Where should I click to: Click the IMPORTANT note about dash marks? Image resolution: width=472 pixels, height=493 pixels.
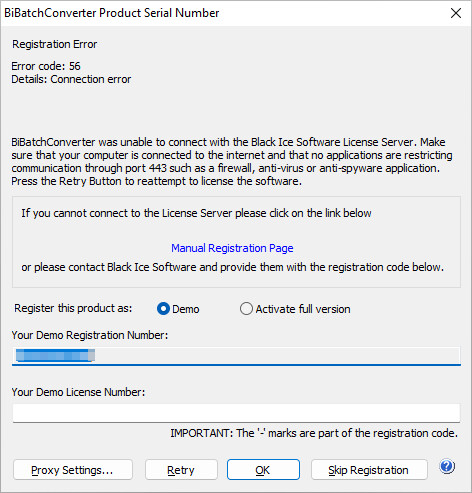click(x=314, y=433)
